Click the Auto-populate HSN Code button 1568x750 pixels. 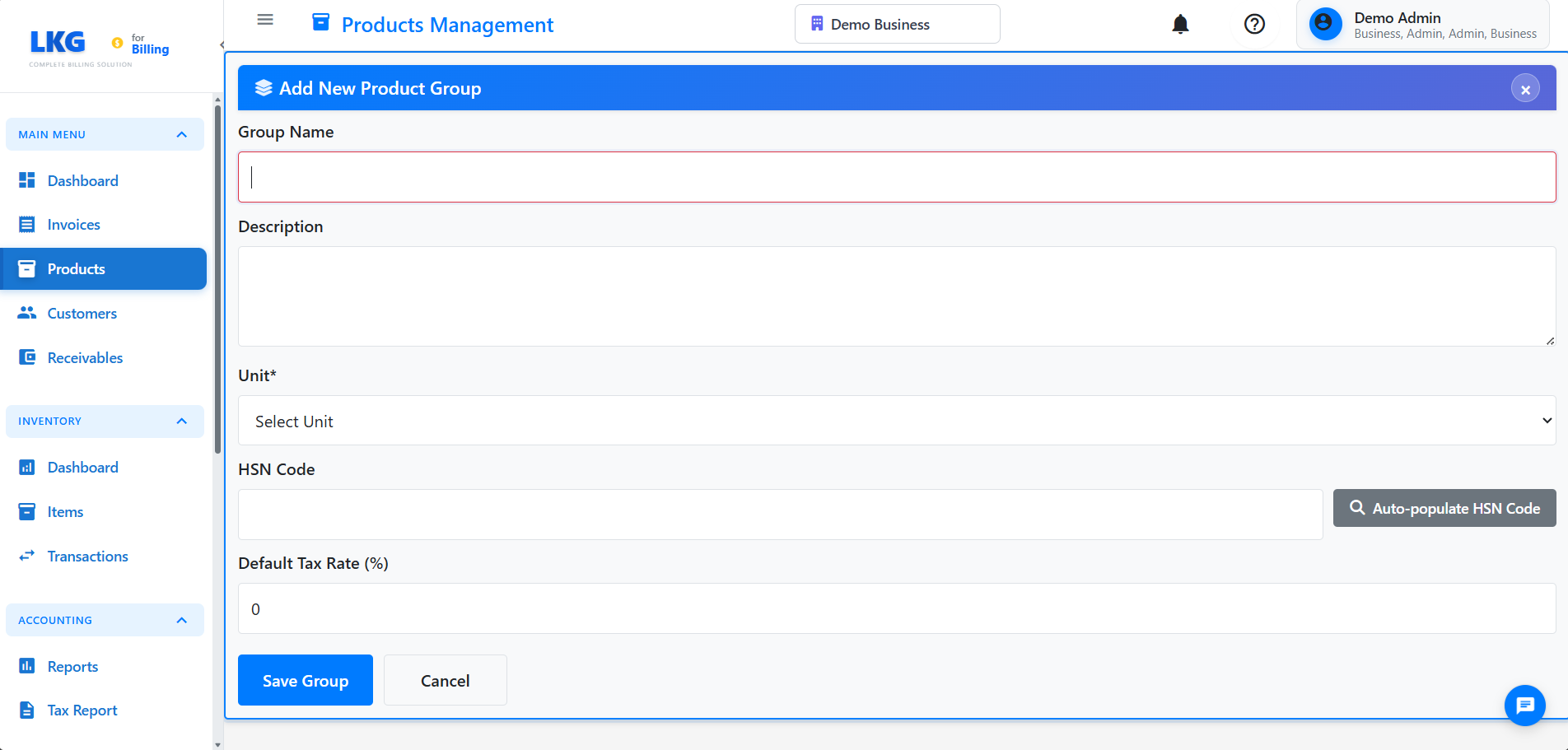1444,508
